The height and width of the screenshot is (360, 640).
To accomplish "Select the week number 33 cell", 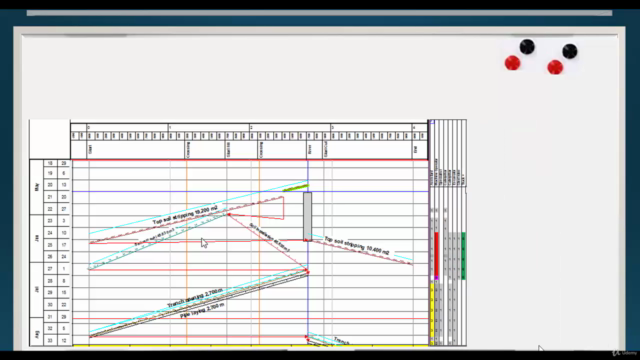I will tap(50, 340).
